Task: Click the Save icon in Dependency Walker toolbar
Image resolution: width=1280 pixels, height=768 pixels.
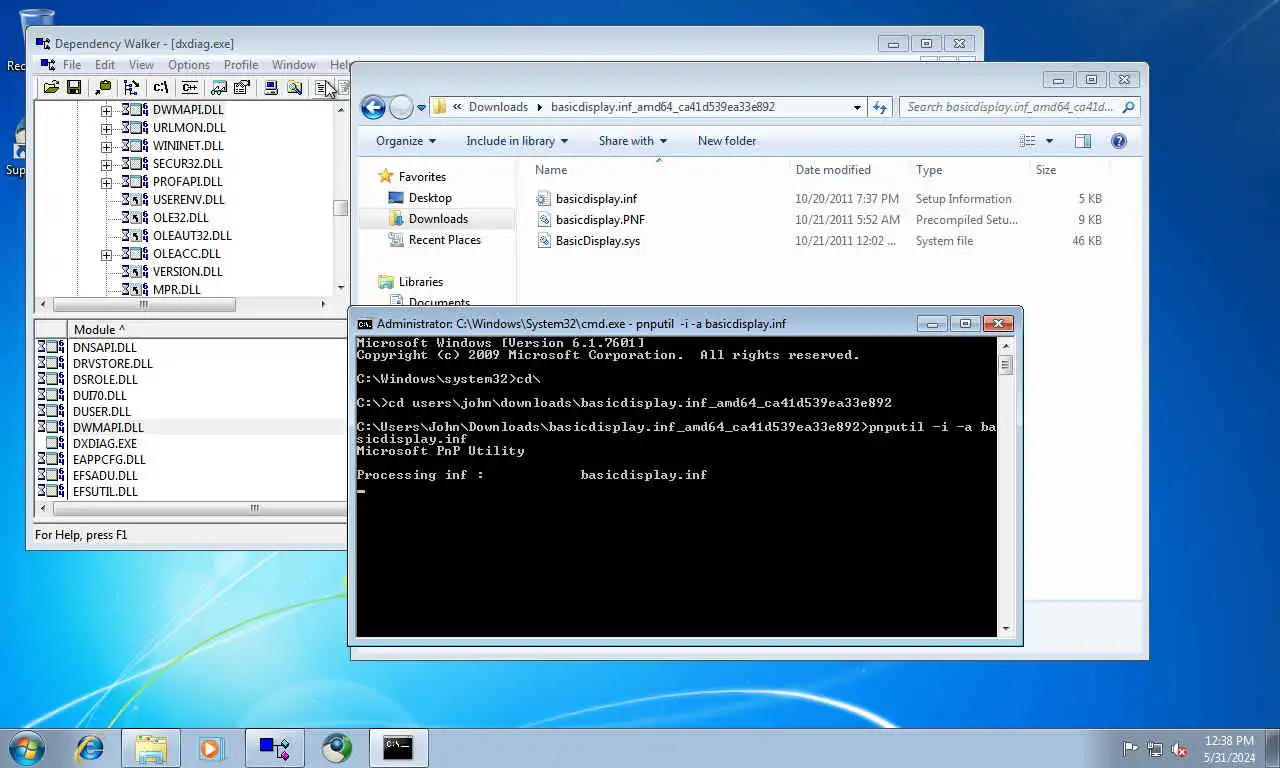Action: point(74,88)
